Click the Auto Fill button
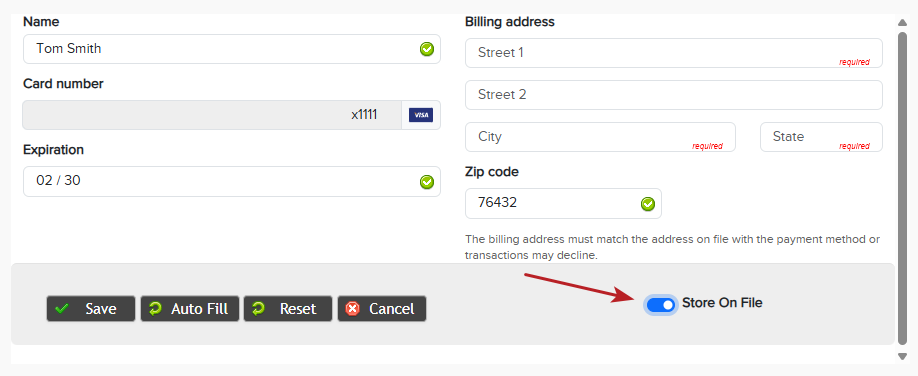This screenshot has height=376, width=918. click(x=190, y=309)
